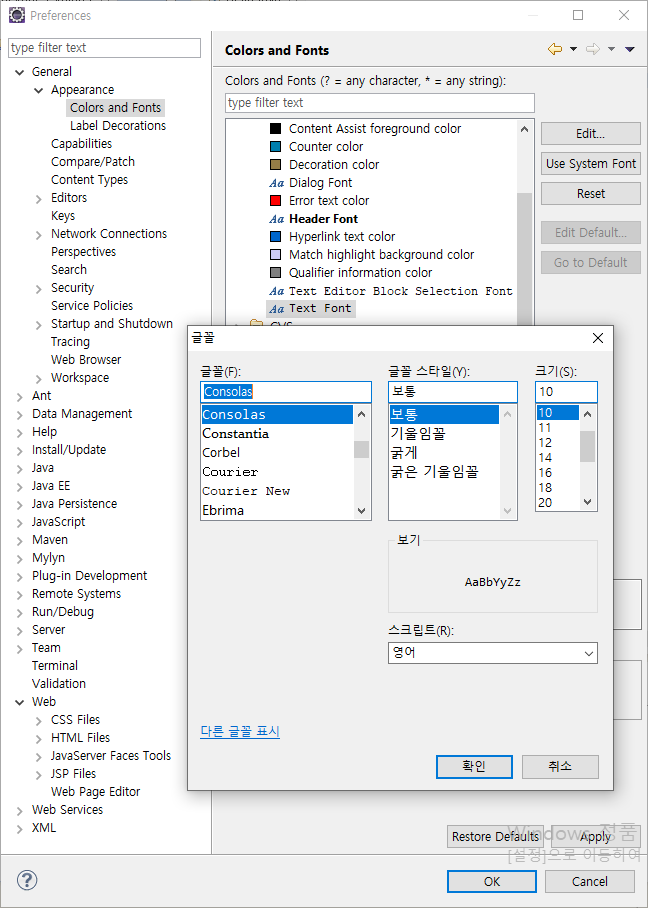Select Label Decorations tree item
The width and height of the screenshot is (648, 908).
pyautogui.click(x=118, y=126)
